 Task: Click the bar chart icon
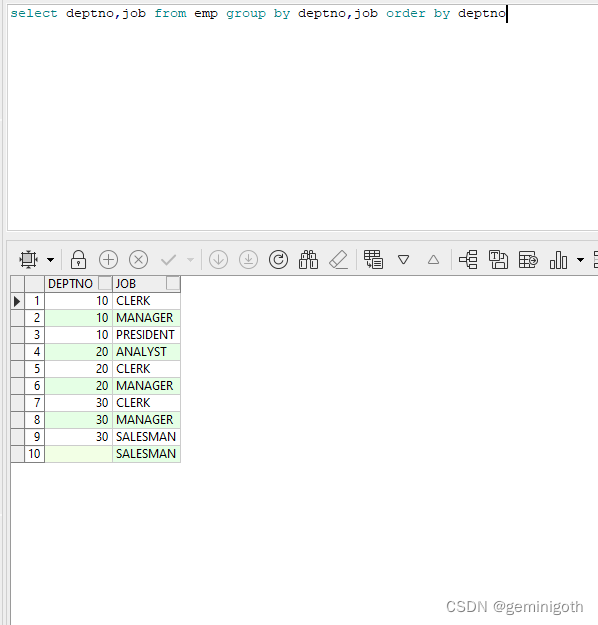pos(558,260)
